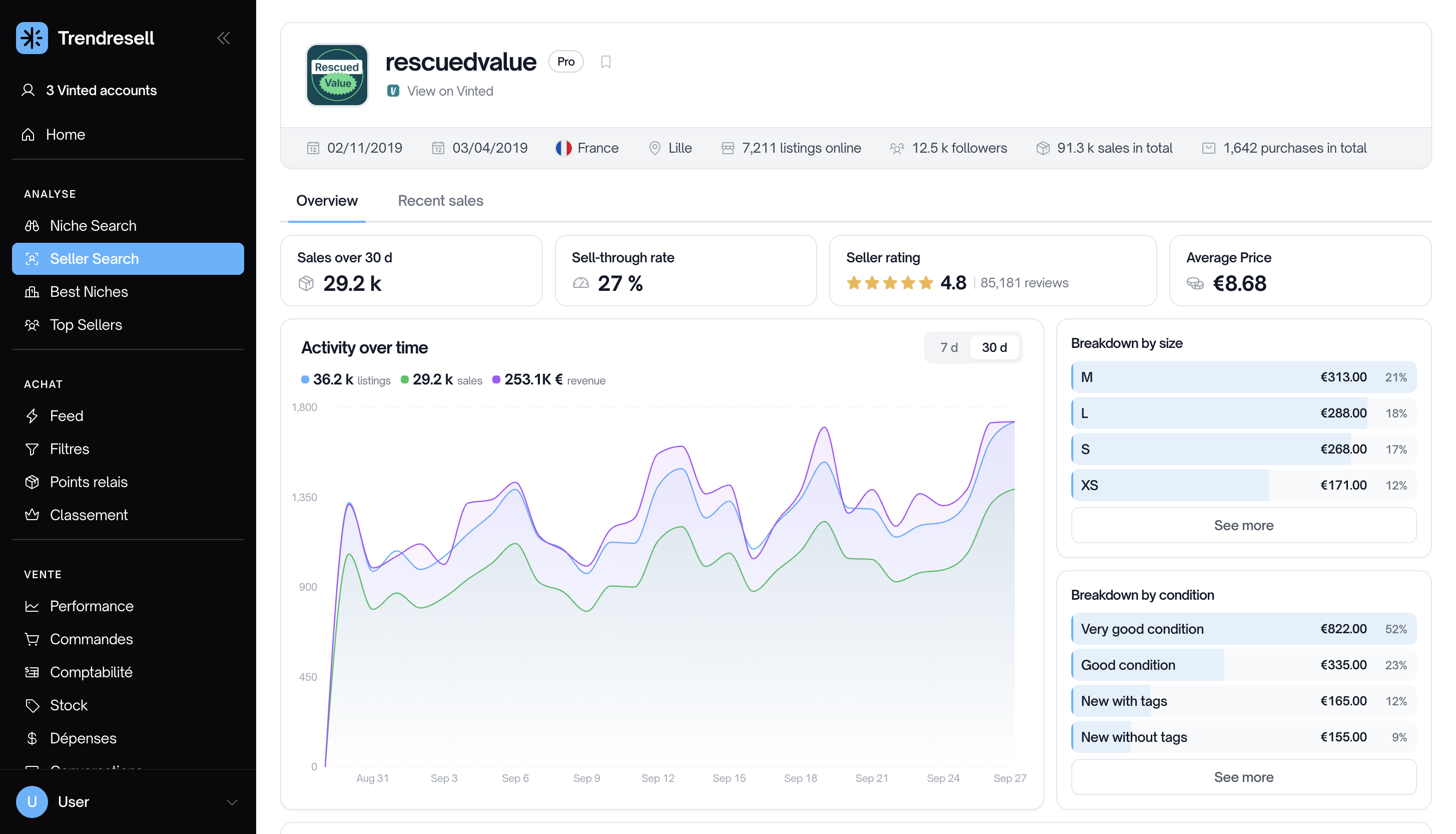The image size is (1456, 834).
Task: Expand the User account menu chevron
Action: (232, 802)
